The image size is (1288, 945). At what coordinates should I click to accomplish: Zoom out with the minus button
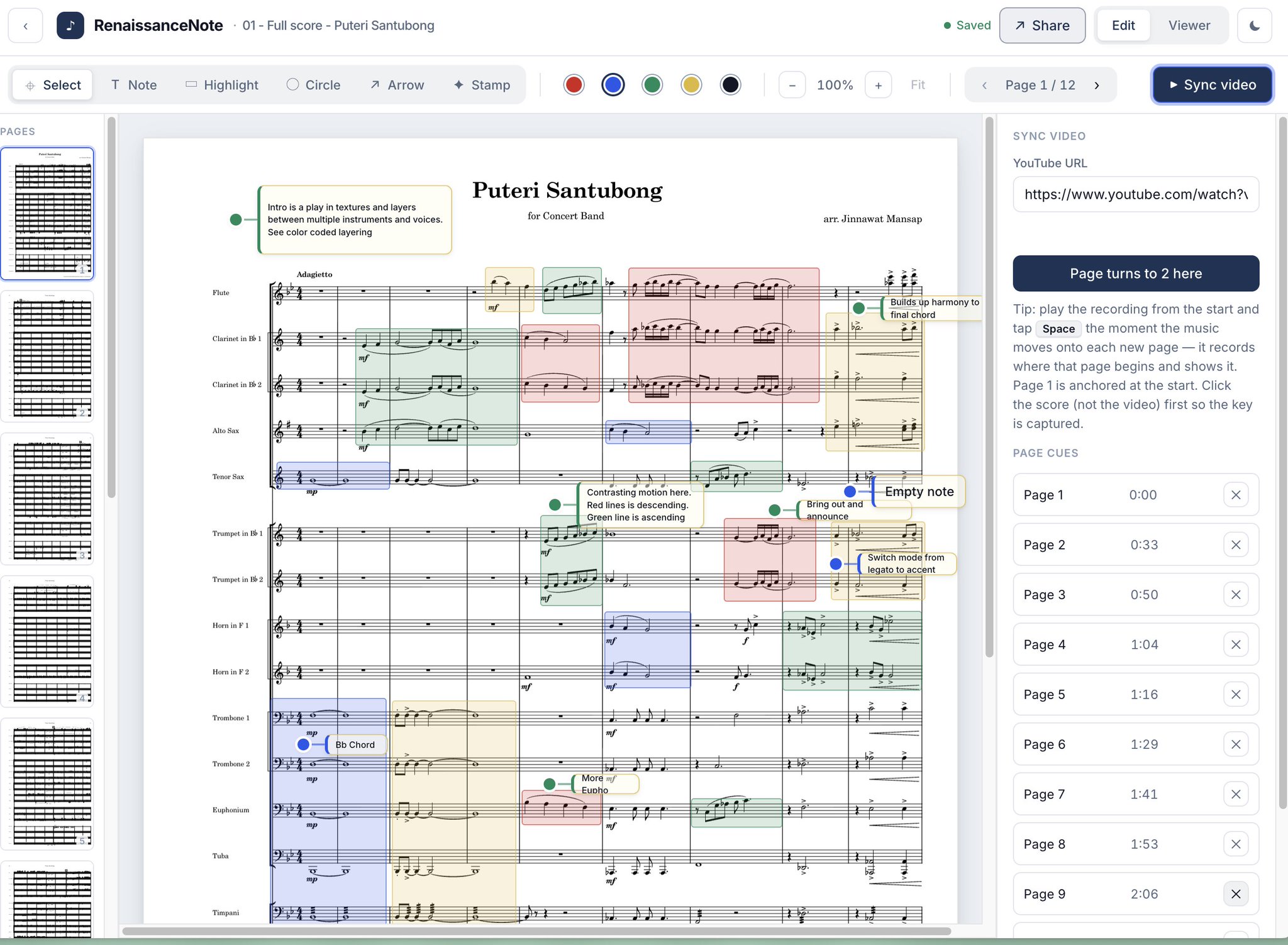coord(792,85)
